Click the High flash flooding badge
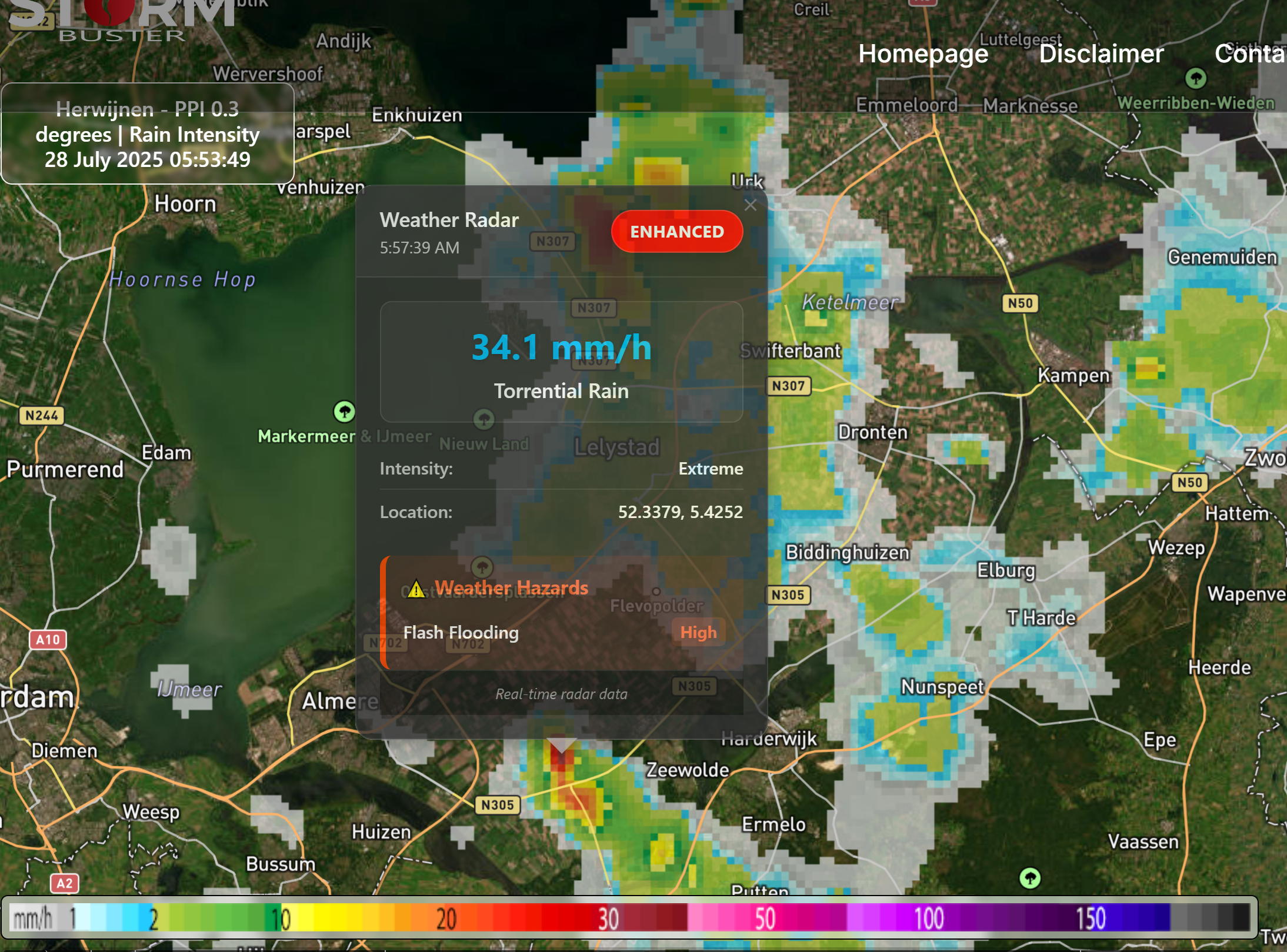The height and width of the screenshot is (952, 1287). coord(698,632)
